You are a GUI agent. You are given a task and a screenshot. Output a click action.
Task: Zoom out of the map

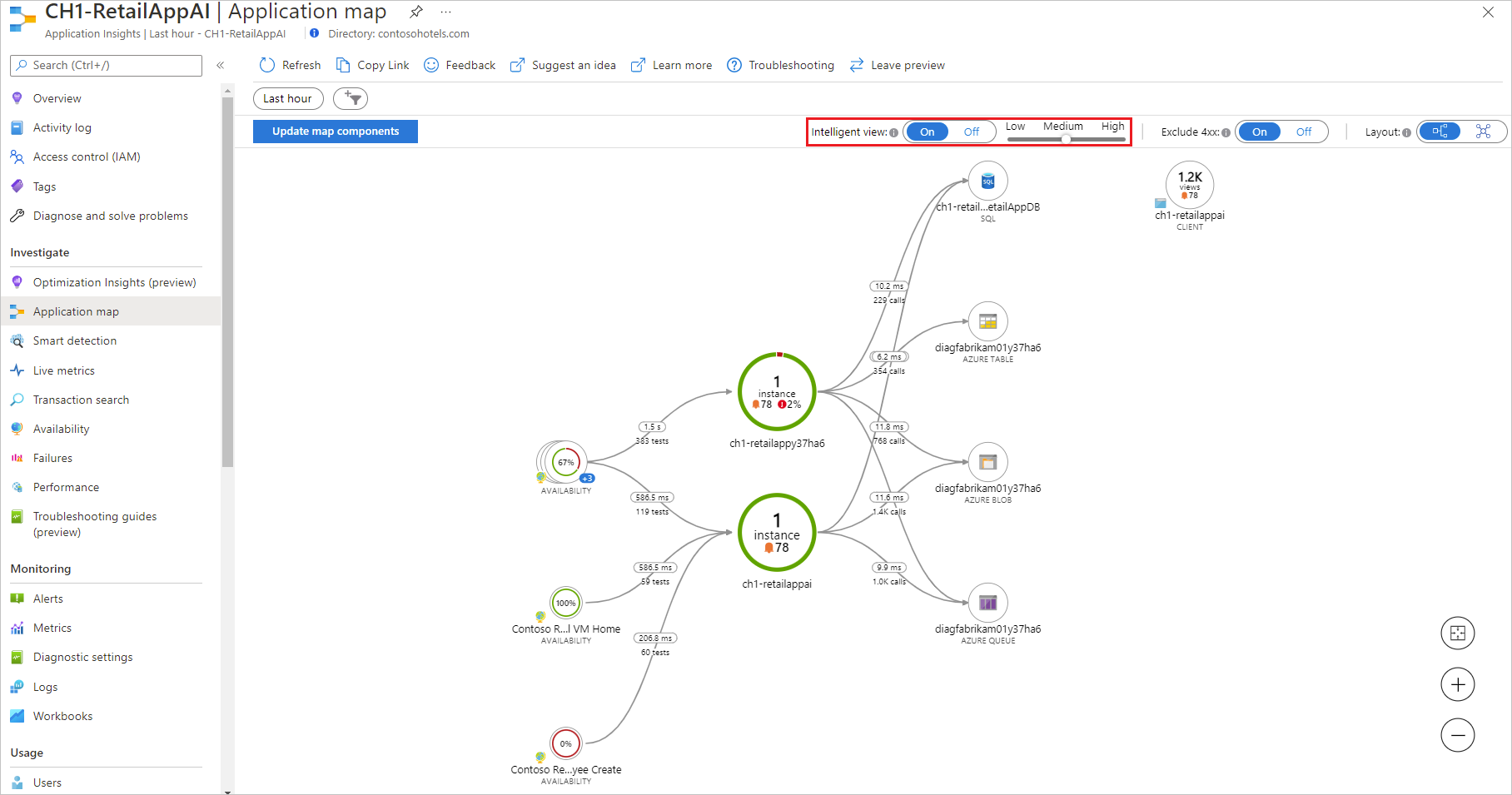click(x=1458, y=735)
